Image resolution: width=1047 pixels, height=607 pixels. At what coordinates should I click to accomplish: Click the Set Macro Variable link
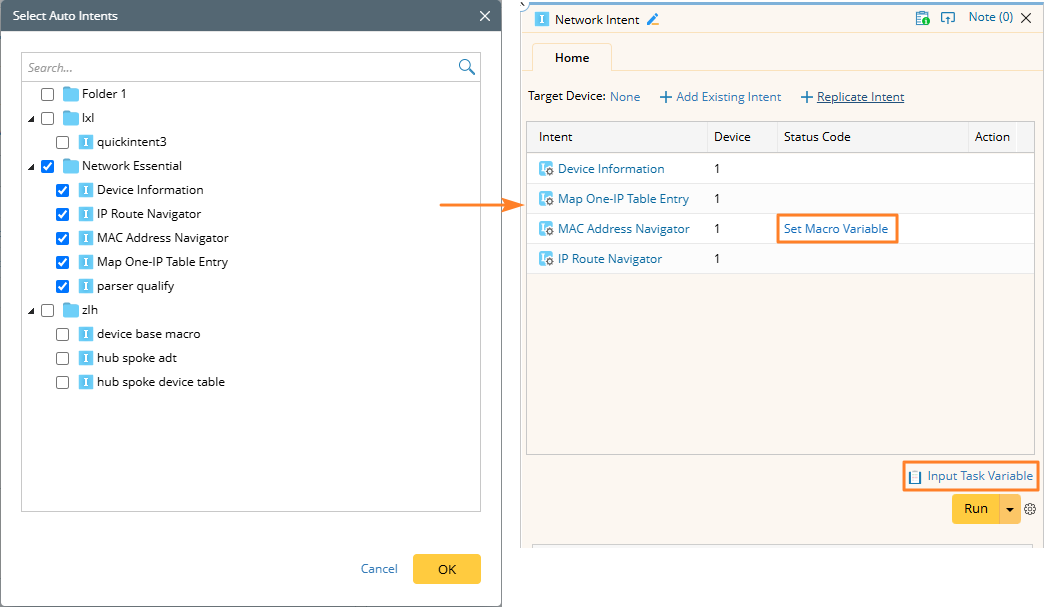point(835,229)
